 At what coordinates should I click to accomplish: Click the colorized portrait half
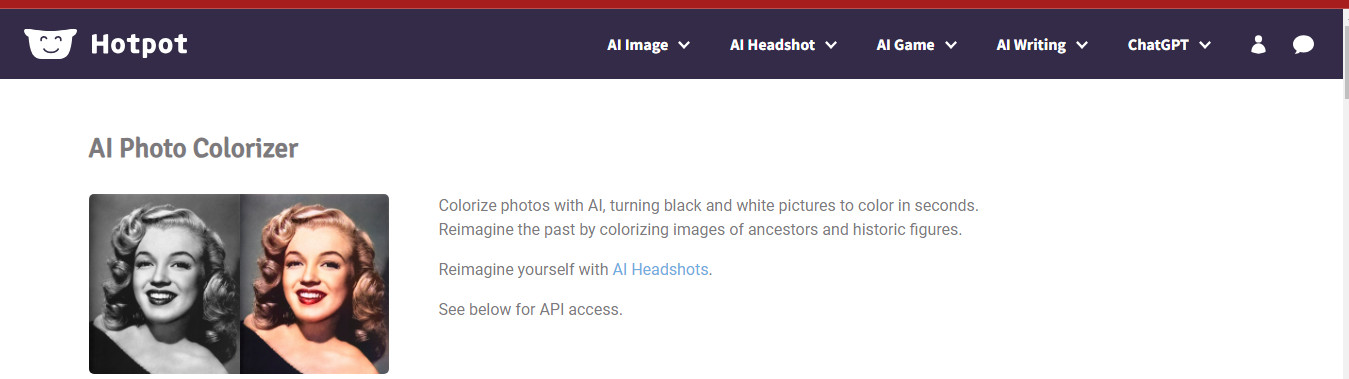[314, 284]
